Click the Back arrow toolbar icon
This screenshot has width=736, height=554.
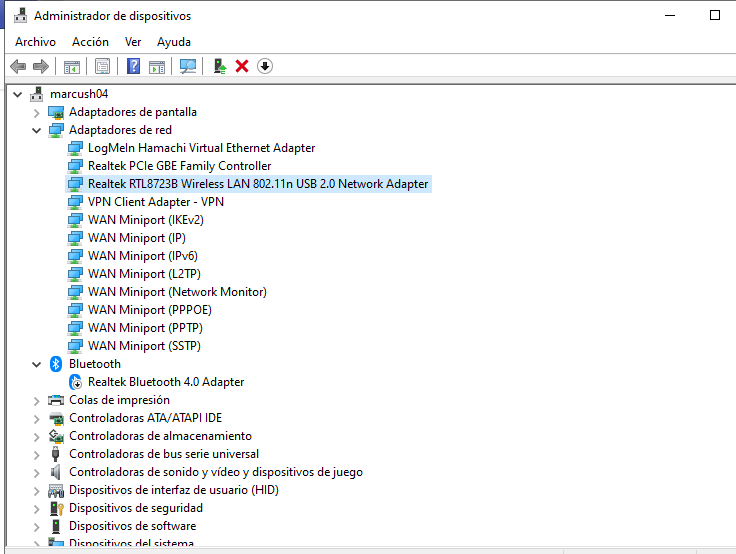[17, 66]
